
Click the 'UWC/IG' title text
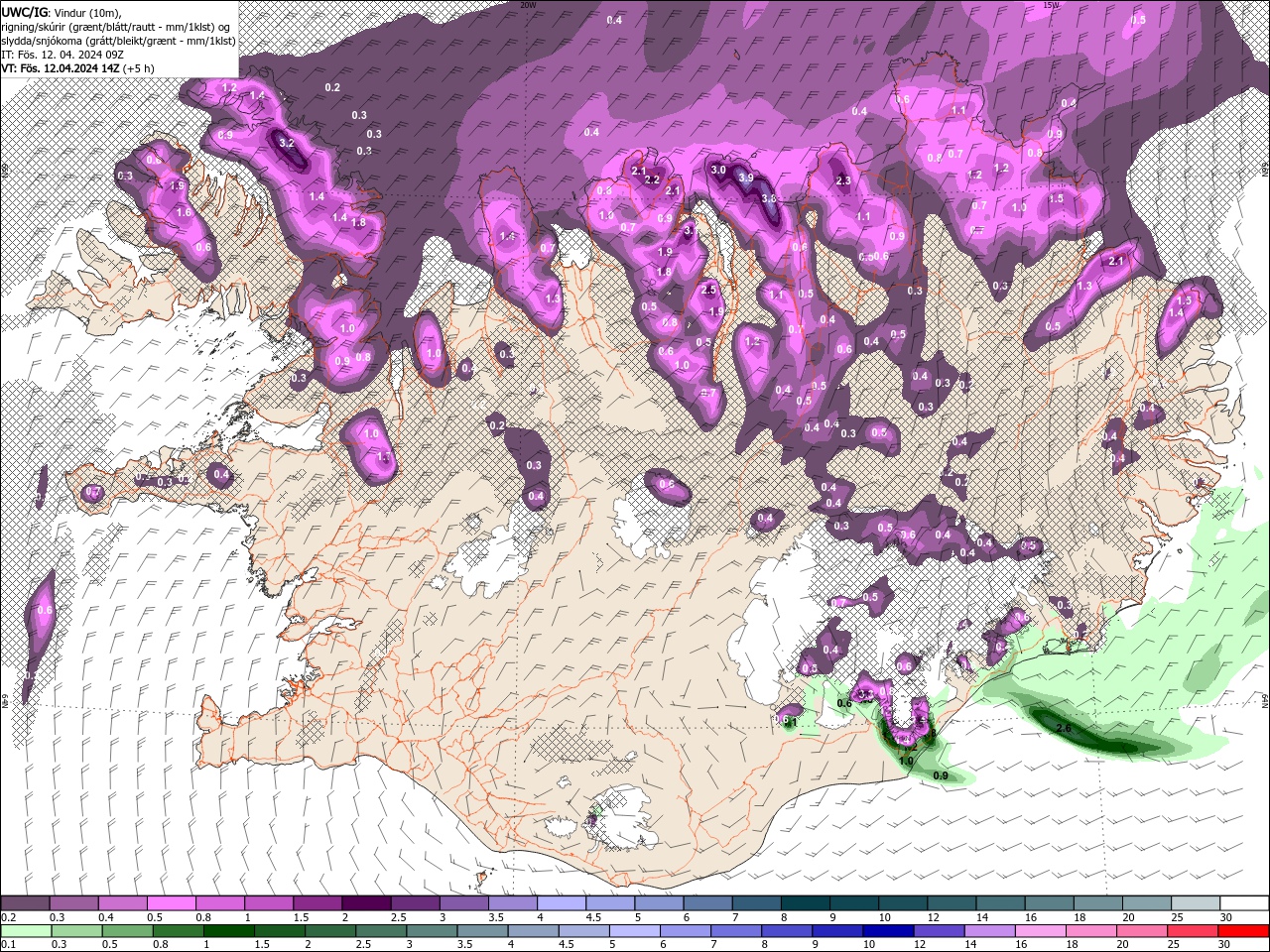(23, 11)
